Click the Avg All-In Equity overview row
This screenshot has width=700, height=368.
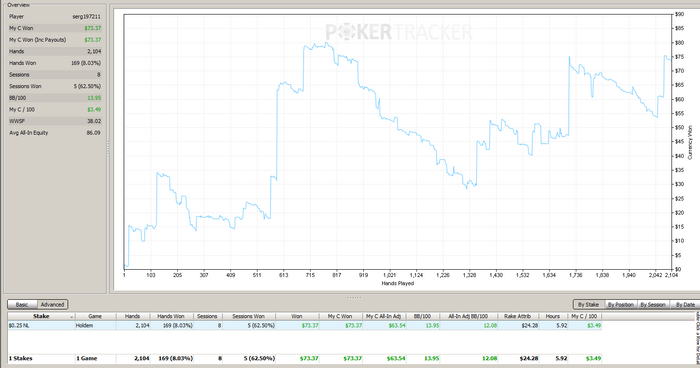[x=55, y=133]
